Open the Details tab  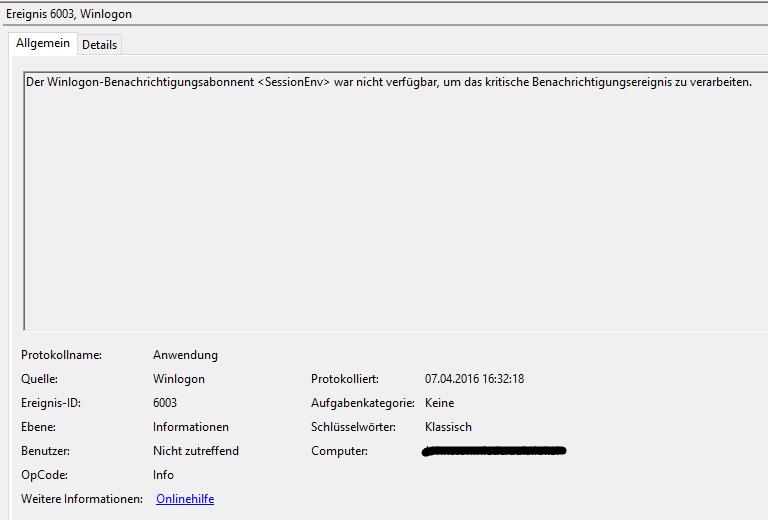(99, 45)
